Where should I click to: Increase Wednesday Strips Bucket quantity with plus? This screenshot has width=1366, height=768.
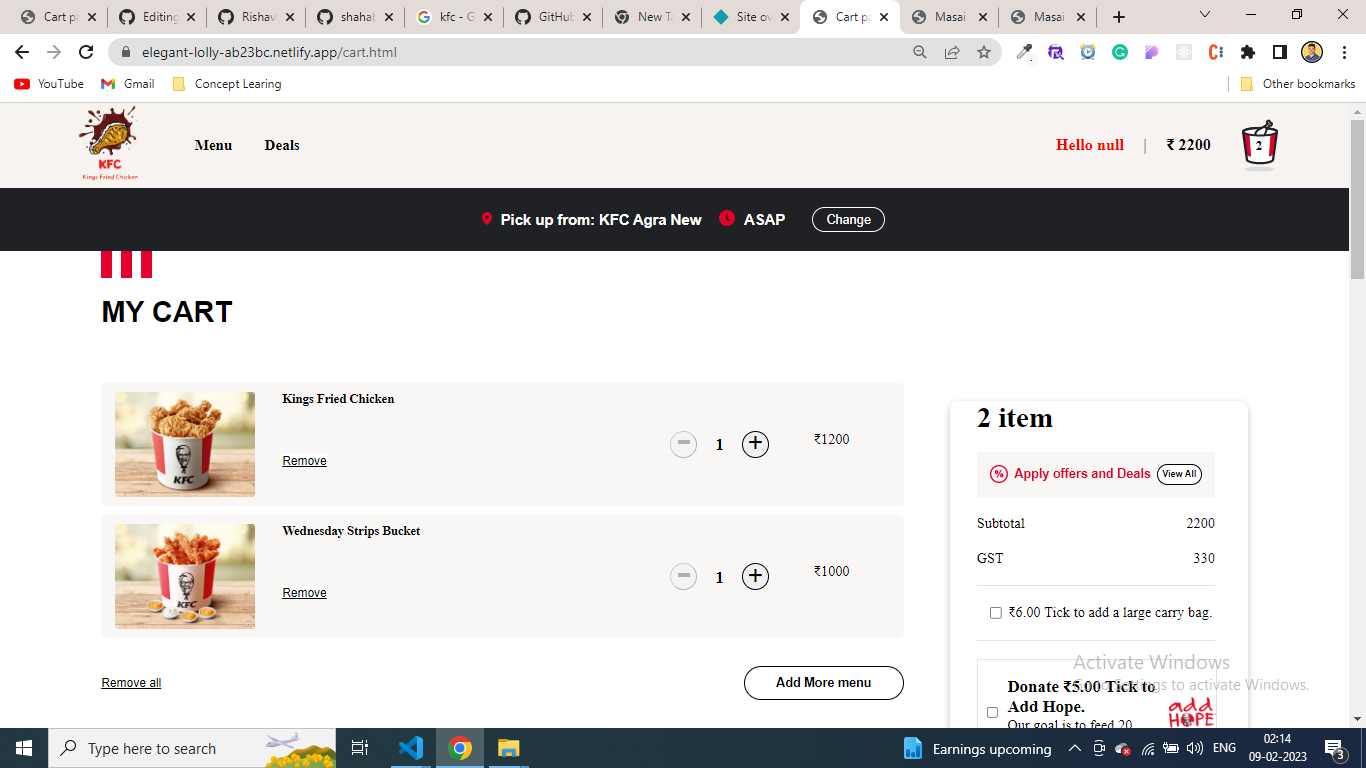(x=755, y=576)
